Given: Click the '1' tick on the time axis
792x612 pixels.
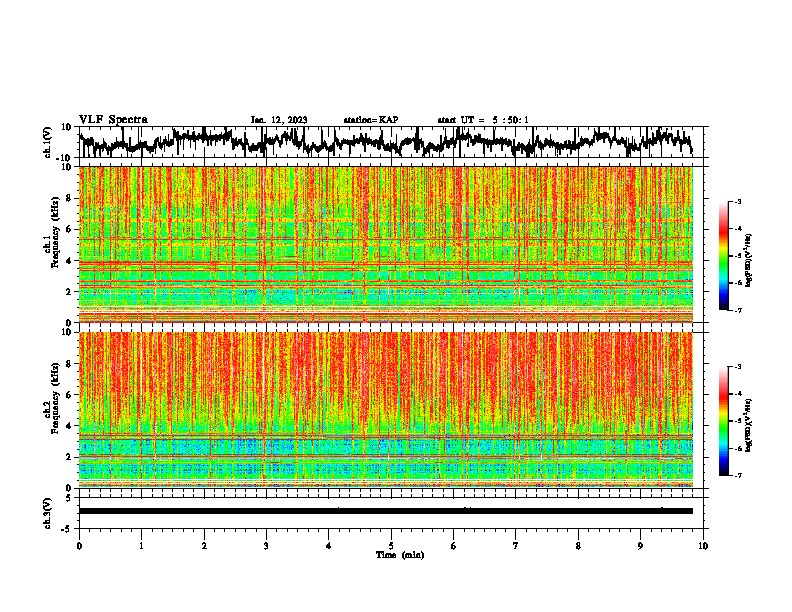Looking at the screenshot, I should point(141,546).
